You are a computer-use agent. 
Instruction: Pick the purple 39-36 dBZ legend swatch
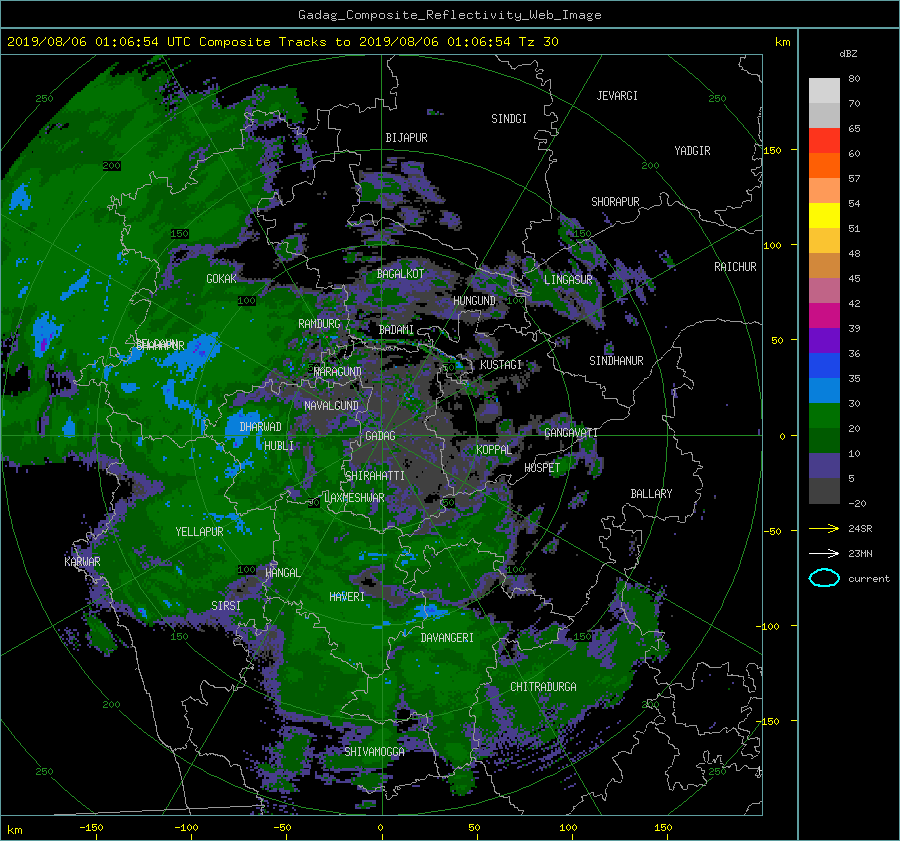coord(824,340)
